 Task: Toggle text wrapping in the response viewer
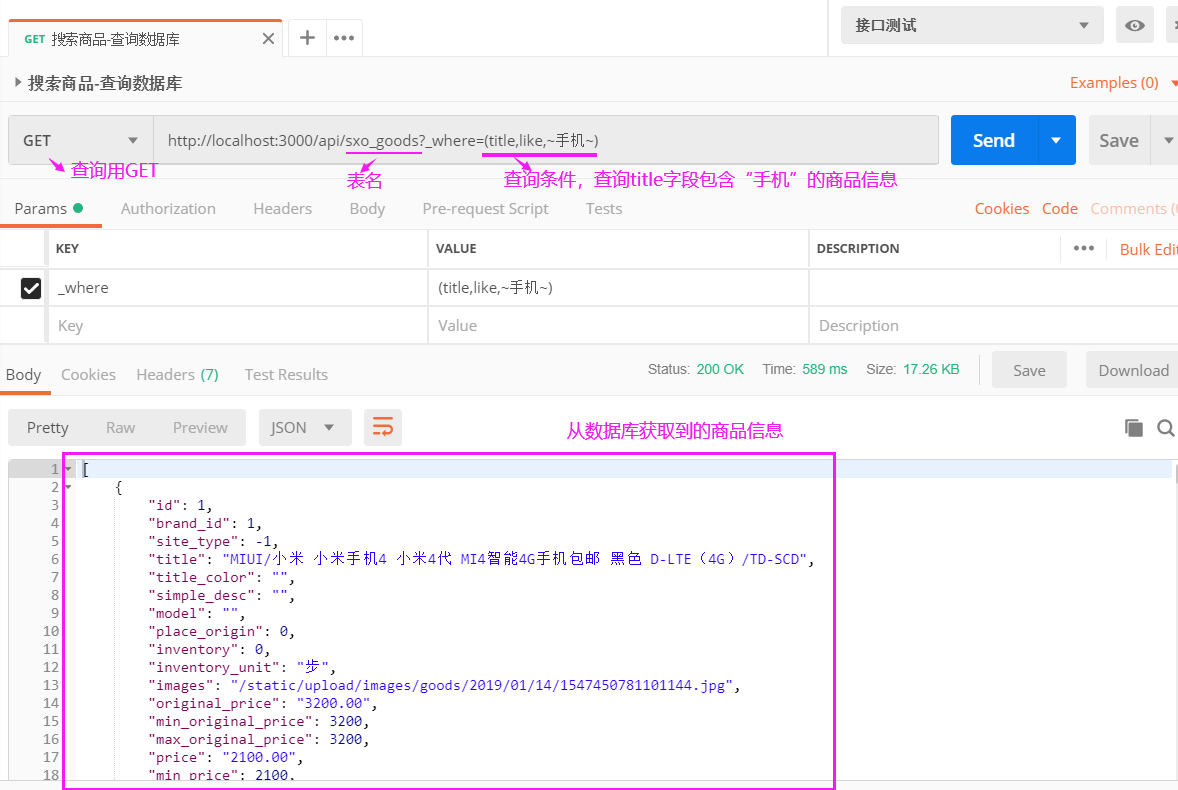[383, 427]
